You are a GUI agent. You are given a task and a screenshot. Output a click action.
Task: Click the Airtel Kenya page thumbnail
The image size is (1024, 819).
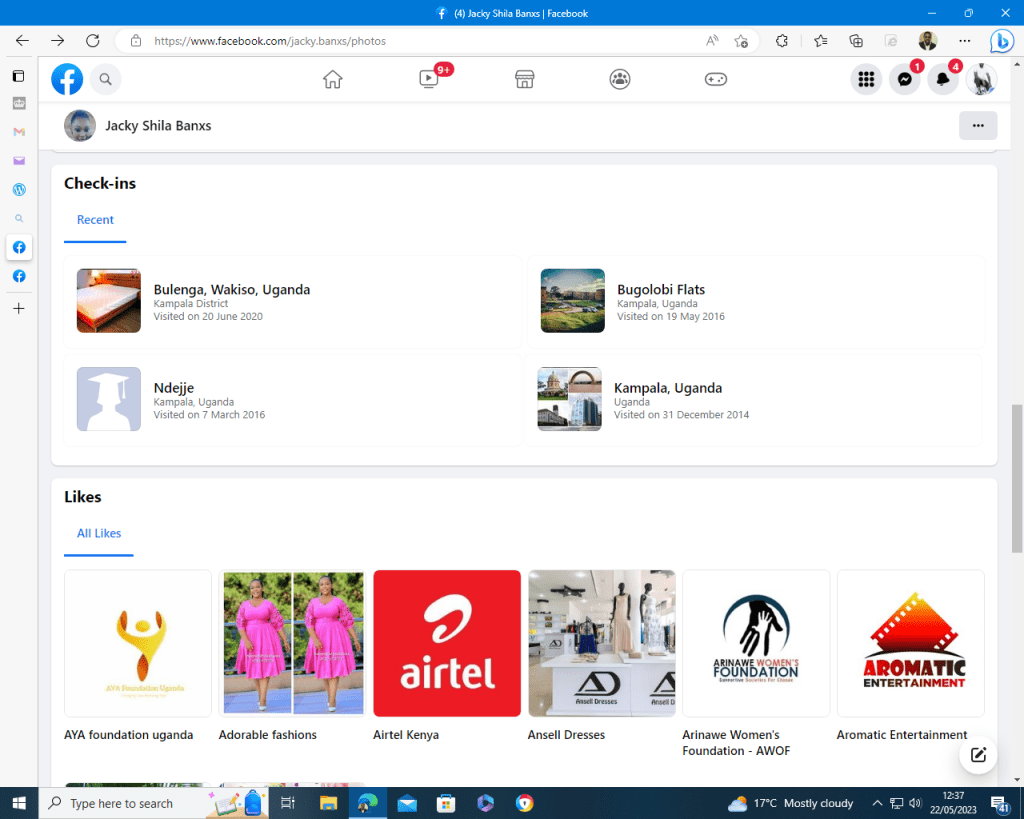[447, 643]
